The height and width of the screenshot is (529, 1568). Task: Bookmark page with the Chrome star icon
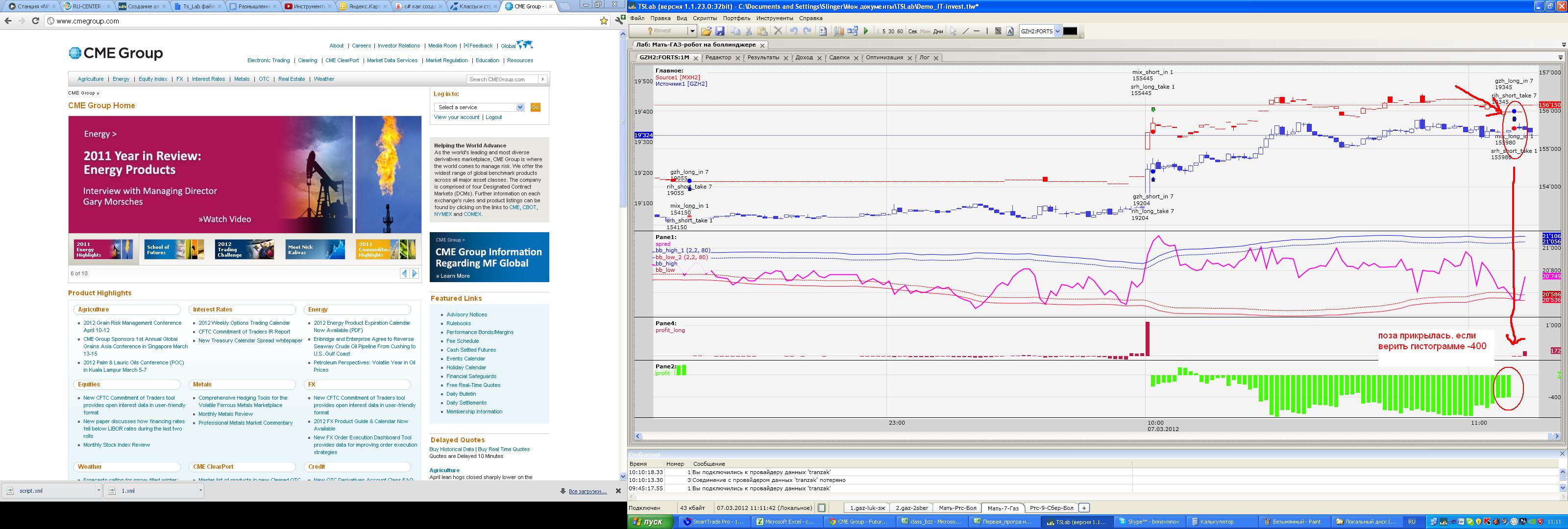click(604, 21)
